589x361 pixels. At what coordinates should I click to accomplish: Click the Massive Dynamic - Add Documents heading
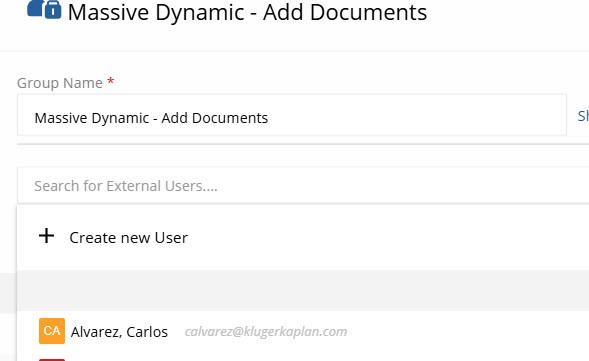coord(248,12)
